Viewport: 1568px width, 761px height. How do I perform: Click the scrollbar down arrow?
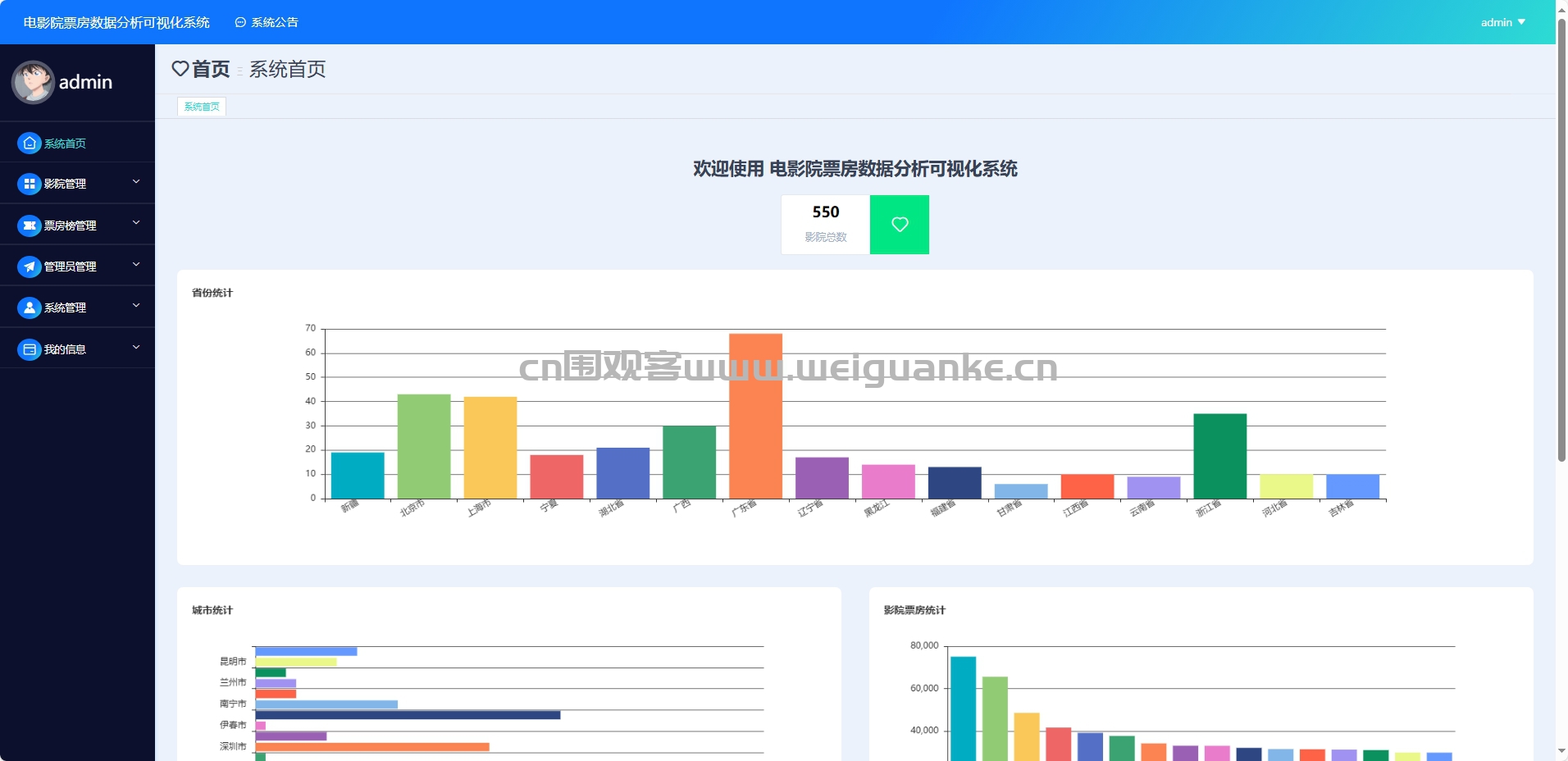(x=1561, y=751)
